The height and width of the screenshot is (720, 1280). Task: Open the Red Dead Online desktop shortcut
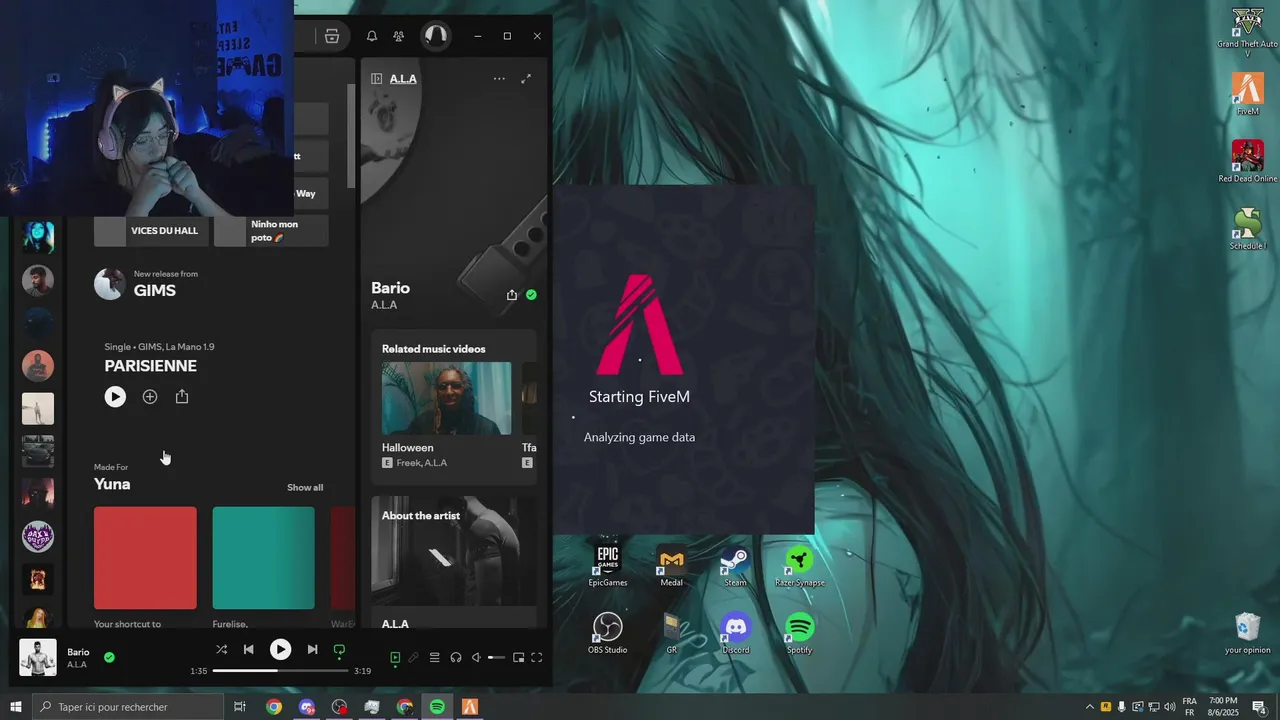pyautogui.click(x=1247, y=161)
